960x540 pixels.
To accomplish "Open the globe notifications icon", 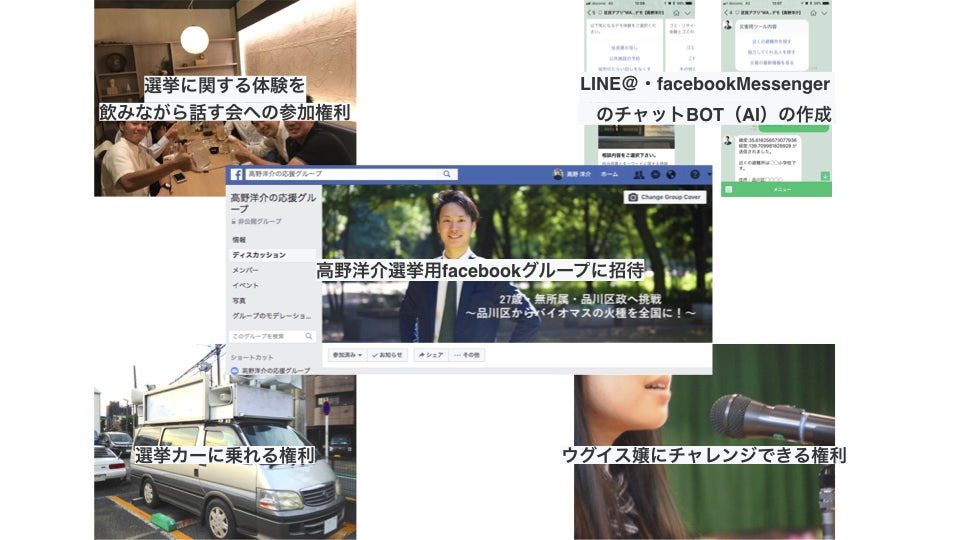I will click(x=671, y=174).
